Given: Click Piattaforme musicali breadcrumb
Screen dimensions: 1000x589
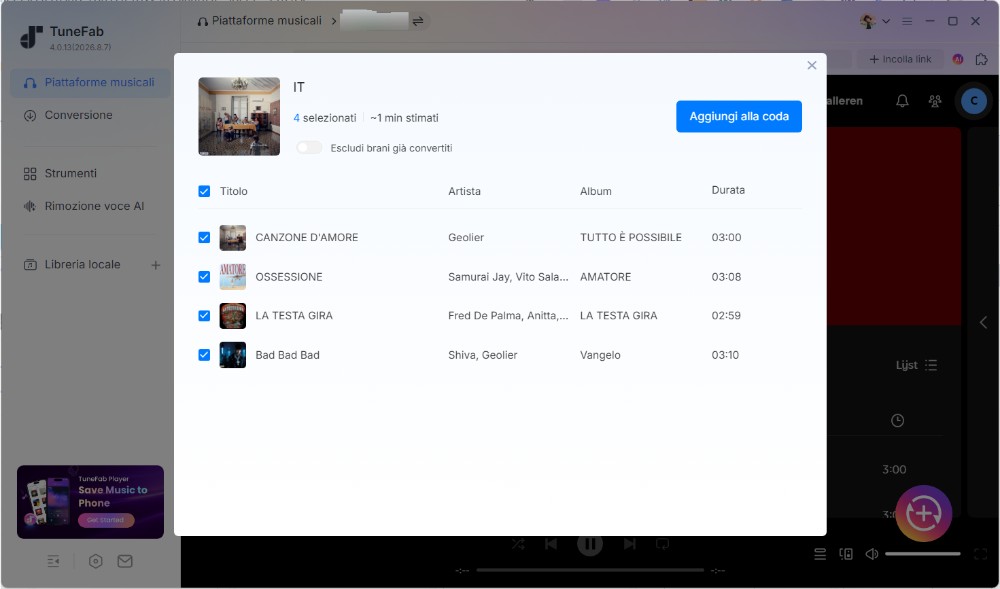Looking at the screenshot, I should (260, 21).
